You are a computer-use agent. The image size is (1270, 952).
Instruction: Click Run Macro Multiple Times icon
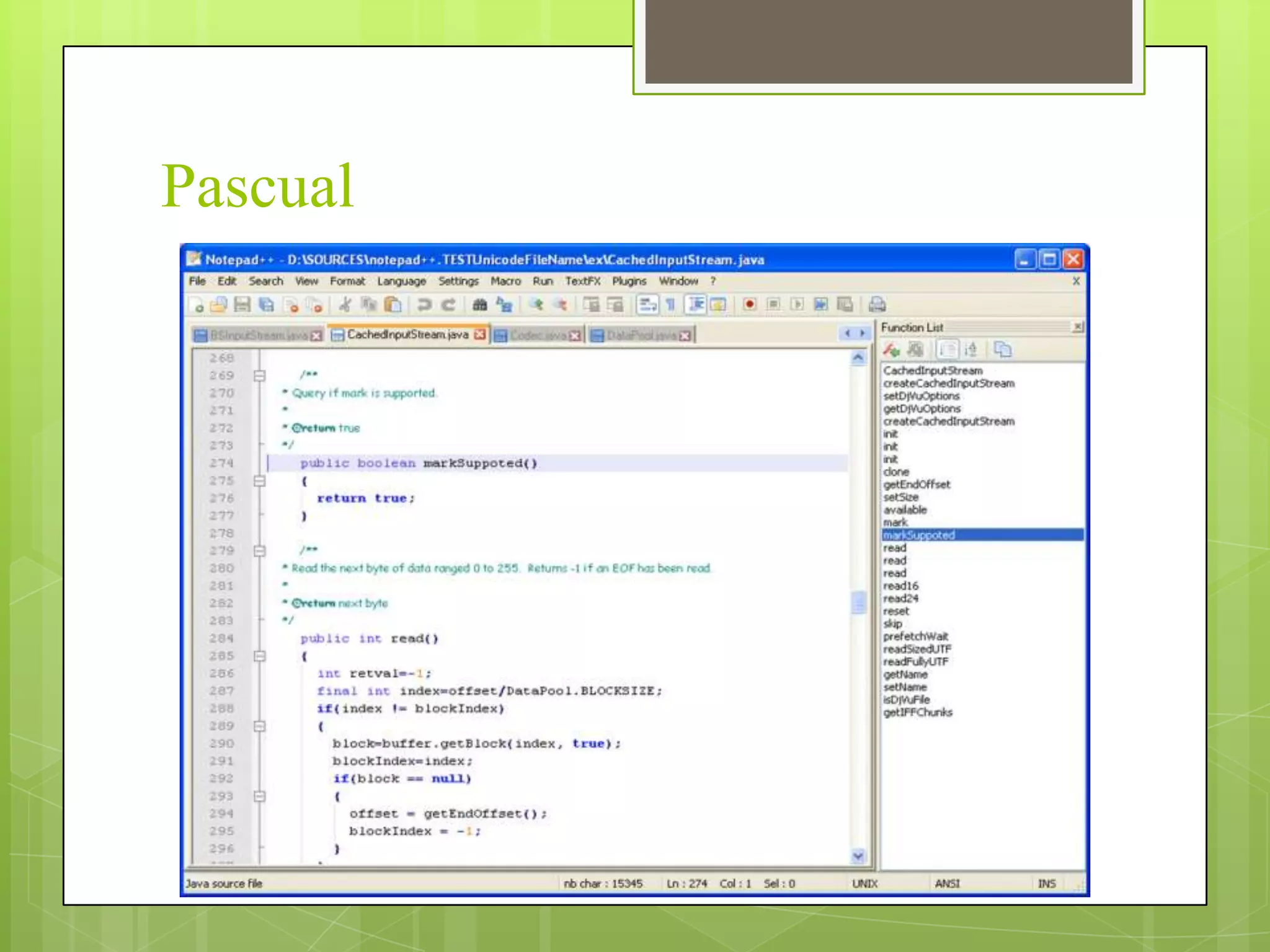coord(820,304)
